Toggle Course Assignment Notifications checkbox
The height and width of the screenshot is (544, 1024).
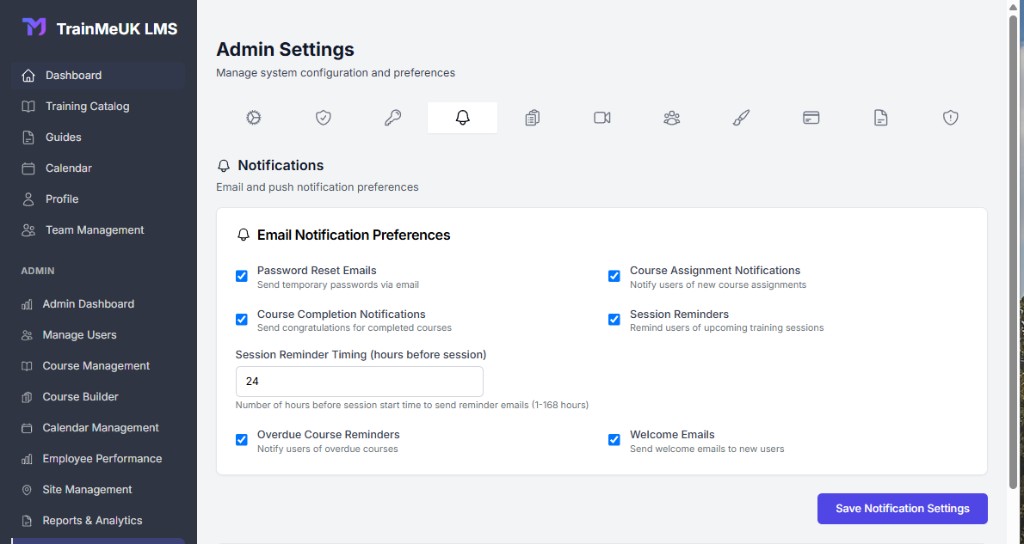[614, 276]
